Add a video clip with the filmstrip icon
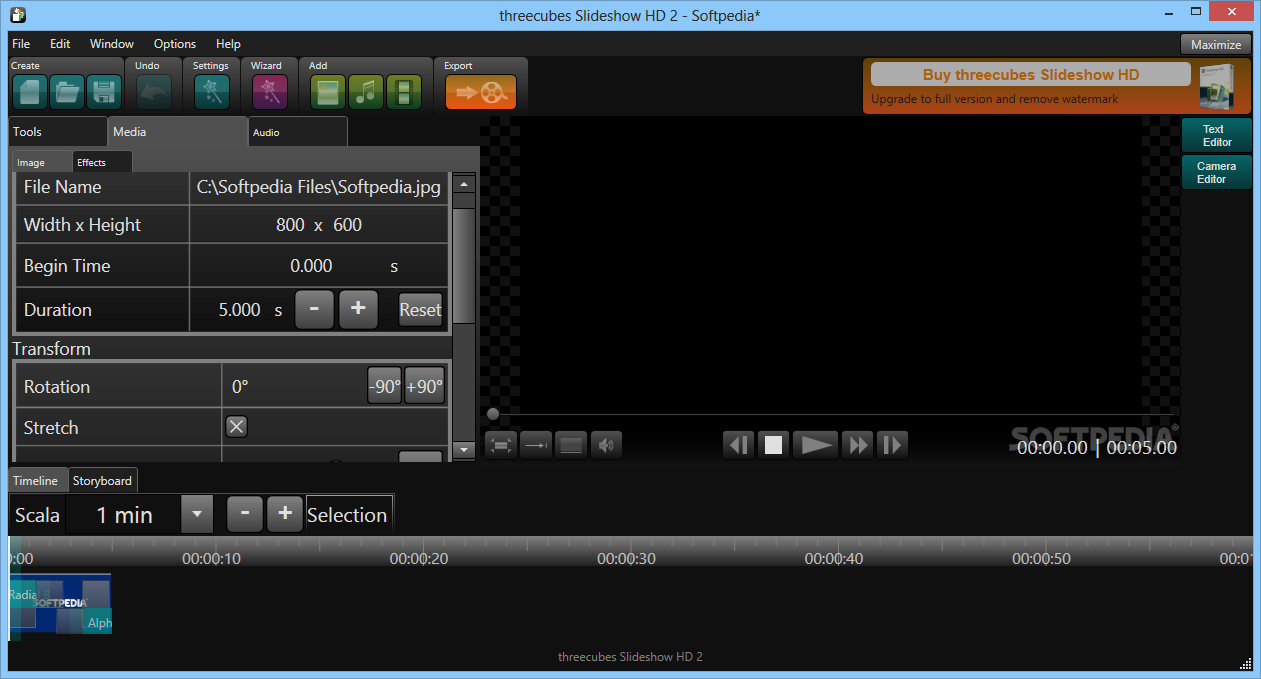The width and height of the screenshot is (1261, 679). coord(403,92)
